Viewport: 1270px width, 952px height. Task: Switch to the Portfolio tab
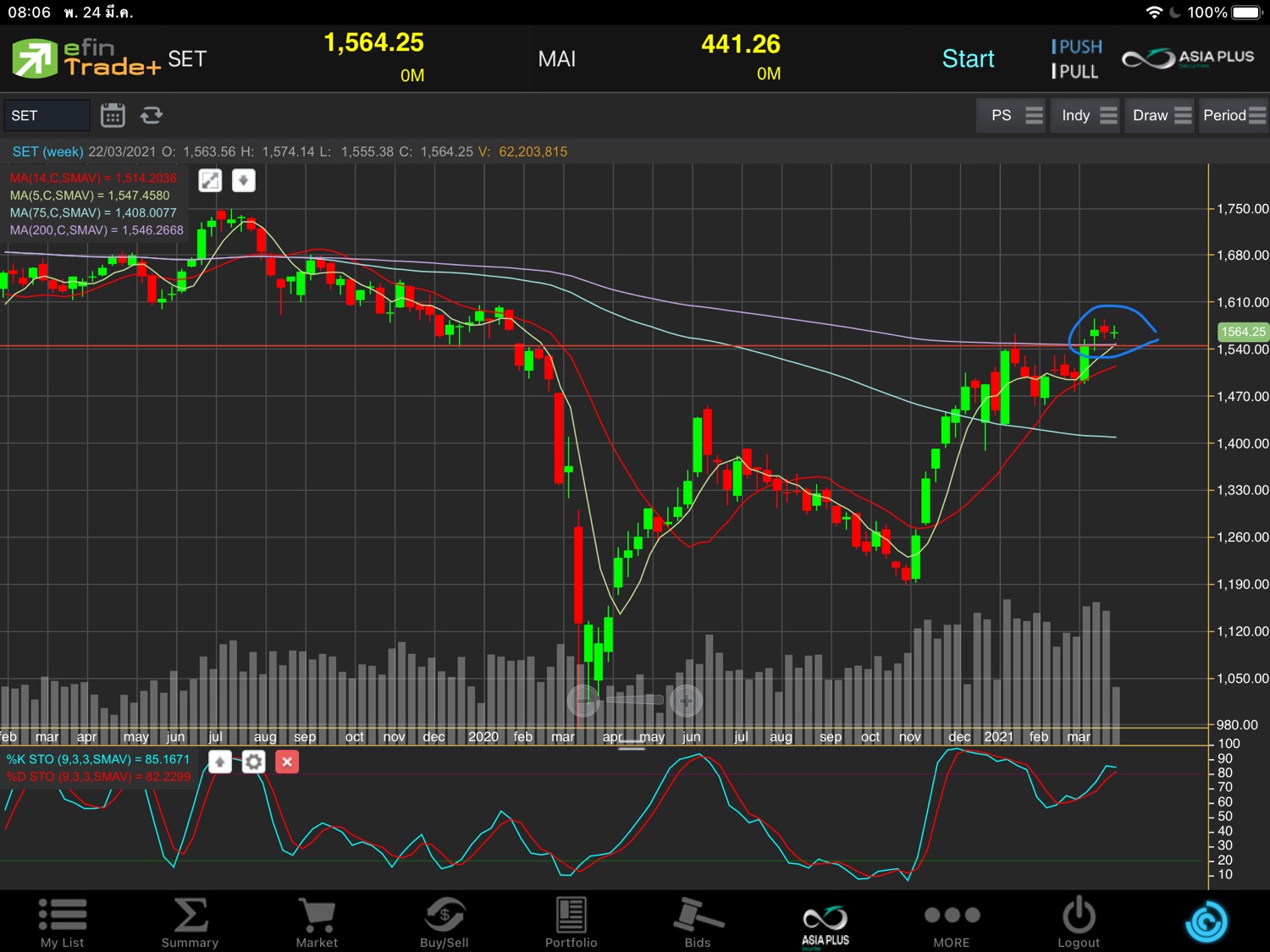[x=571, y=922]
